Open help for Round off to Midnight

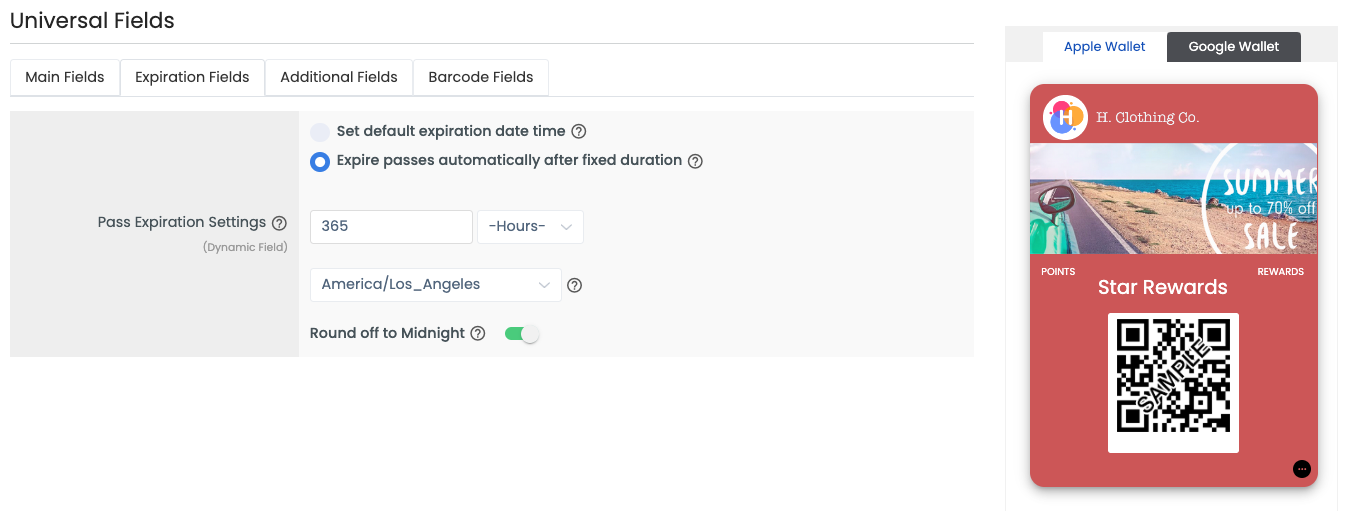(x=478, y=334)
